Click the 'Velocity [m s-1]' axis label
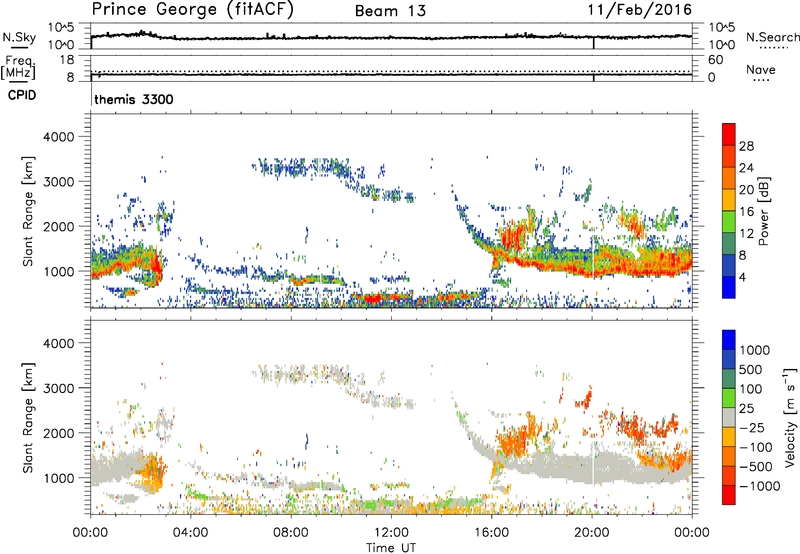This screenshot has width=800, height=554. coord(790,418)
